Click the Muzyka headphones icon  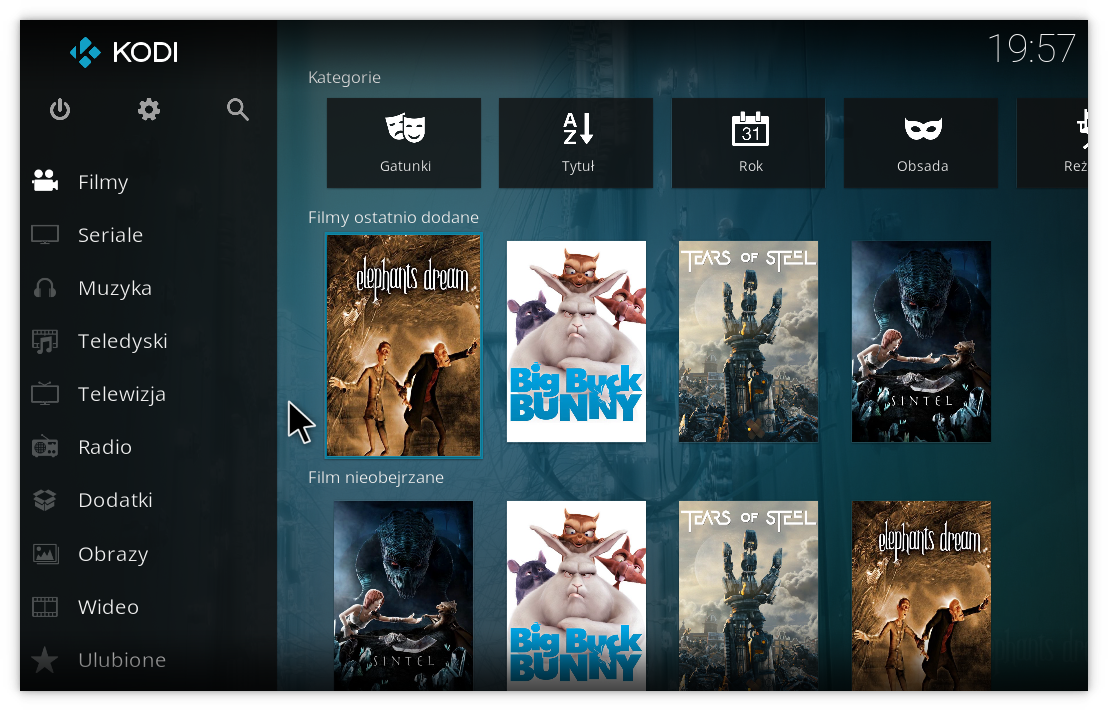[45, 288]
